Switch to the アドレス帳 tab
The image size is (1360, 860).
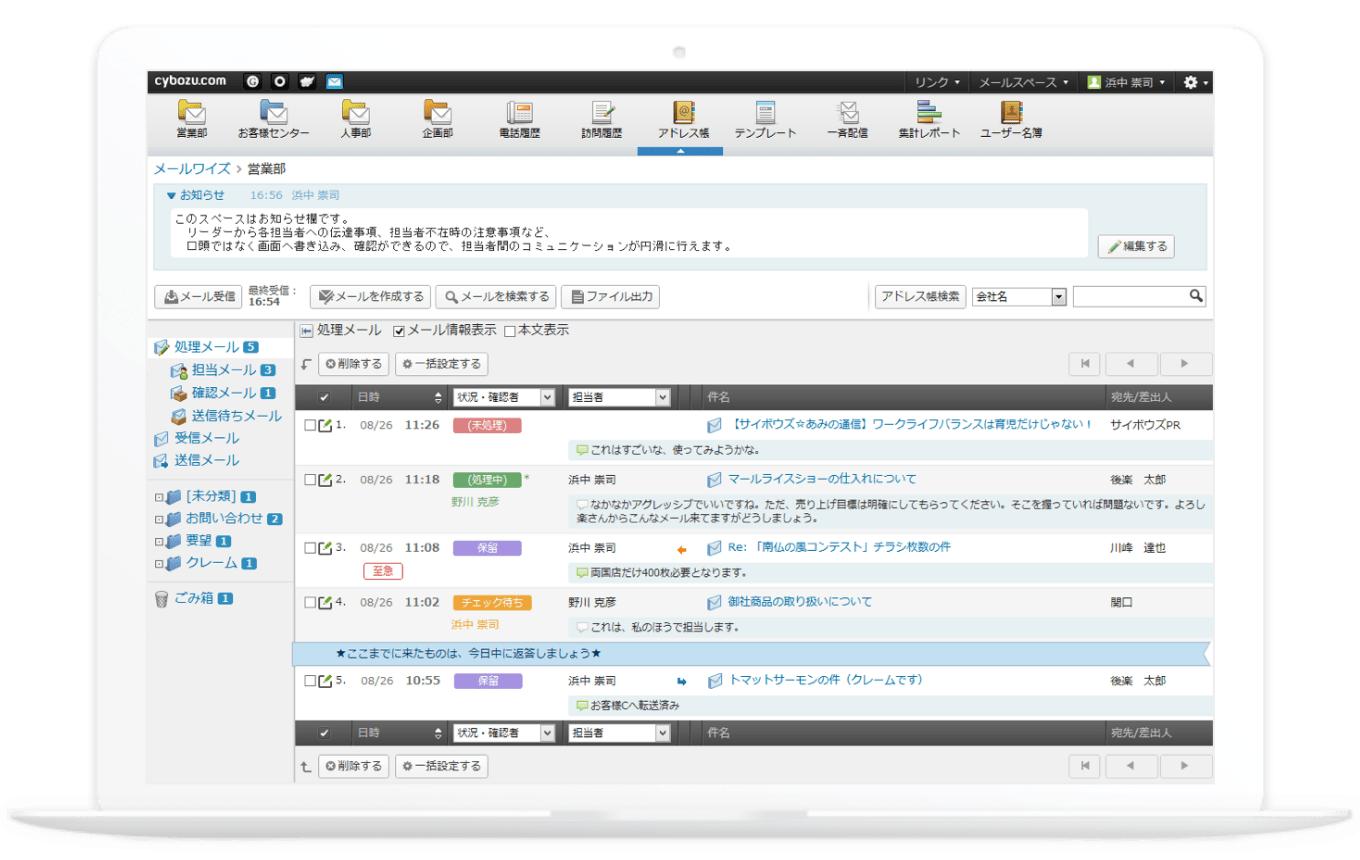tap(684, 120)
